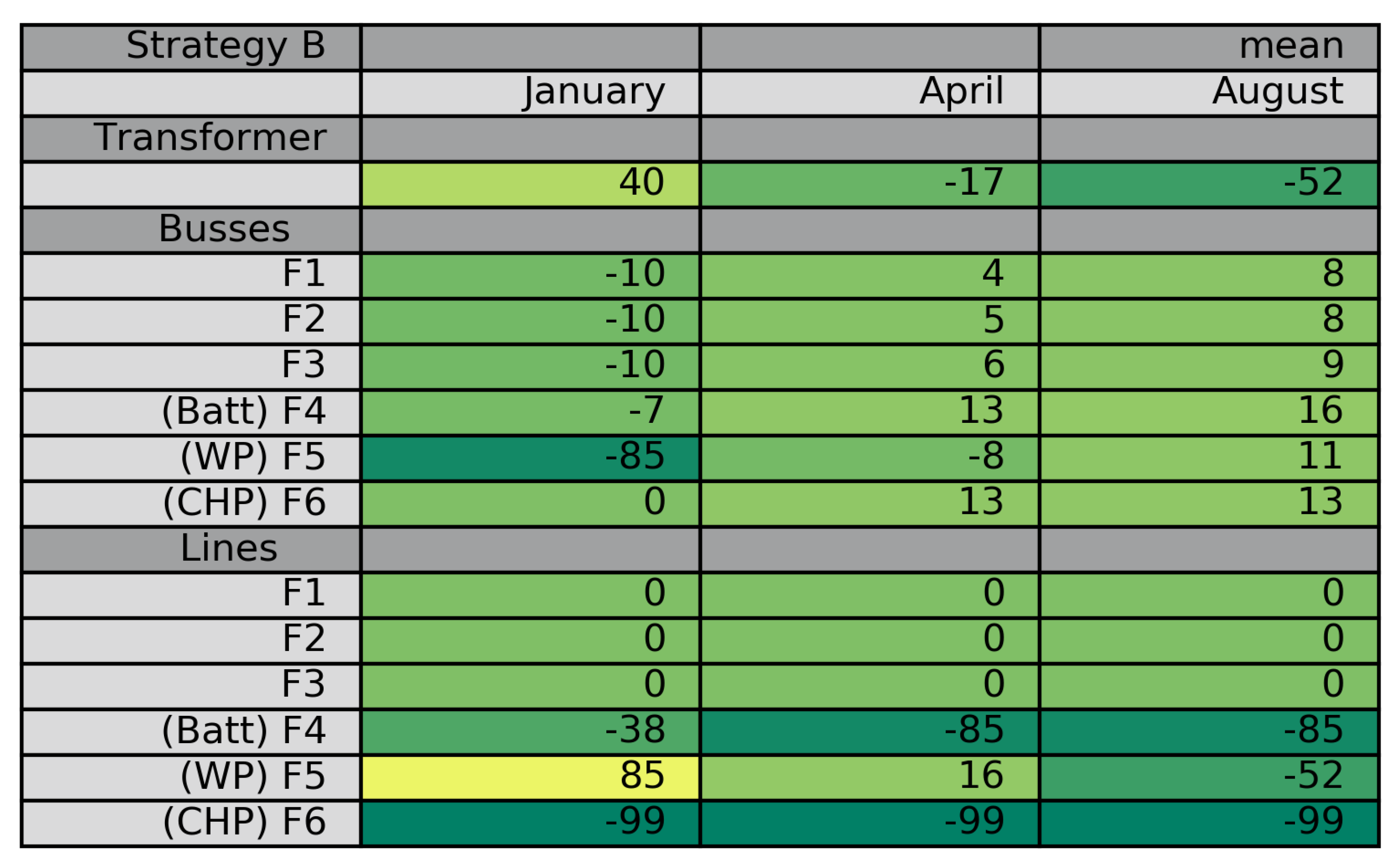Click the mean header cell
1400x867 pixels.
(x=1209, y=47)
